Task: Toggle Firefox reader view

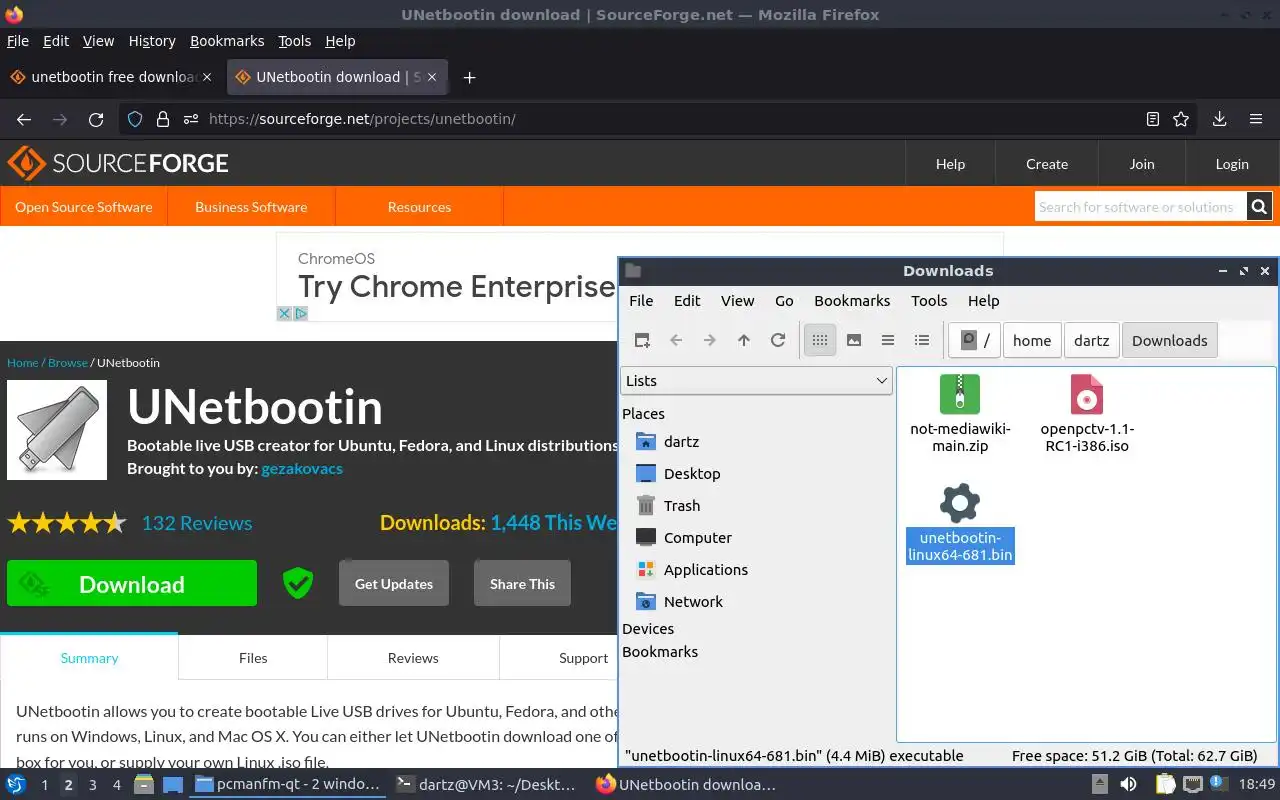Action: click(1153, 119)
